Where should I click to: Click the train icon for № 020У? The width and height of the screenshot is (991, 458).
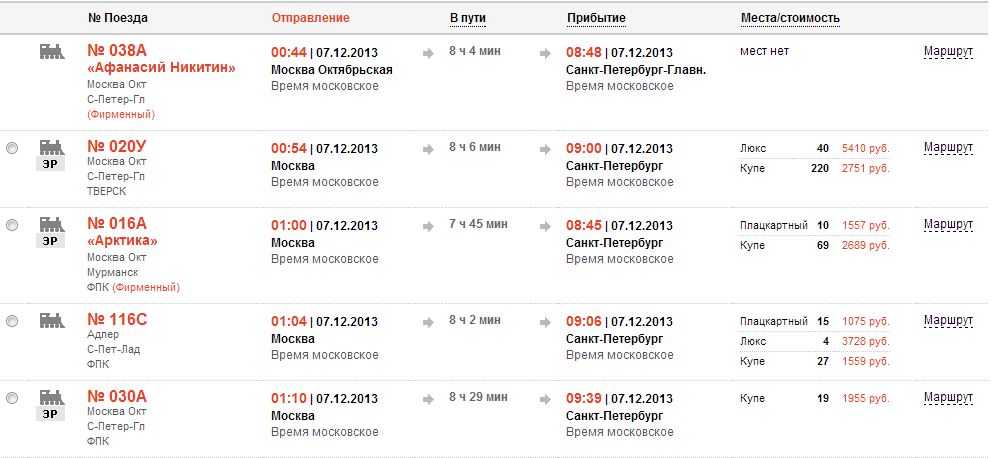coord(51,146)
